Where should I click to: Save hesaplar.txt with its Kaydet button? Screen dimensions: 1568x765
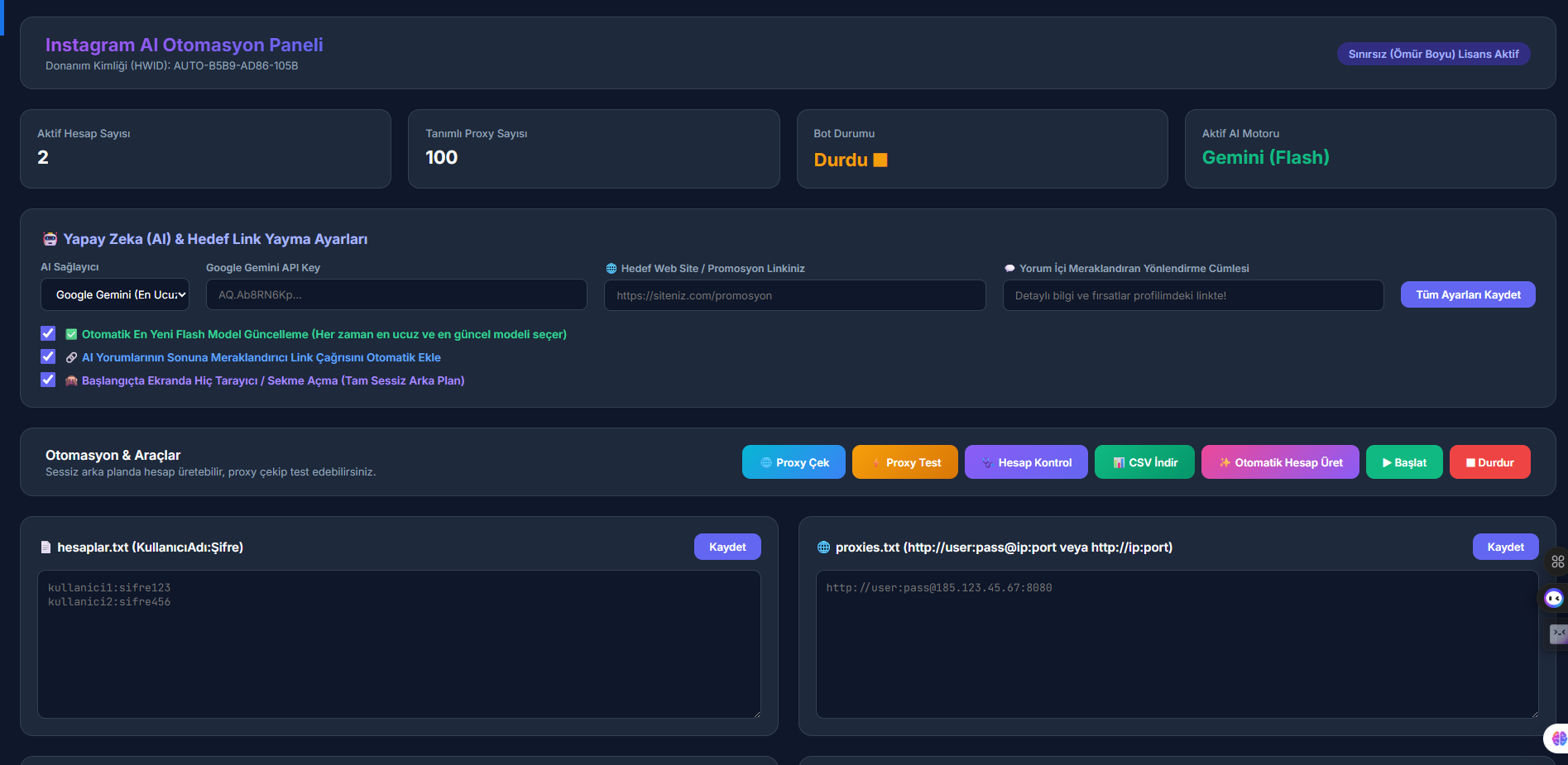click(727, 547)
